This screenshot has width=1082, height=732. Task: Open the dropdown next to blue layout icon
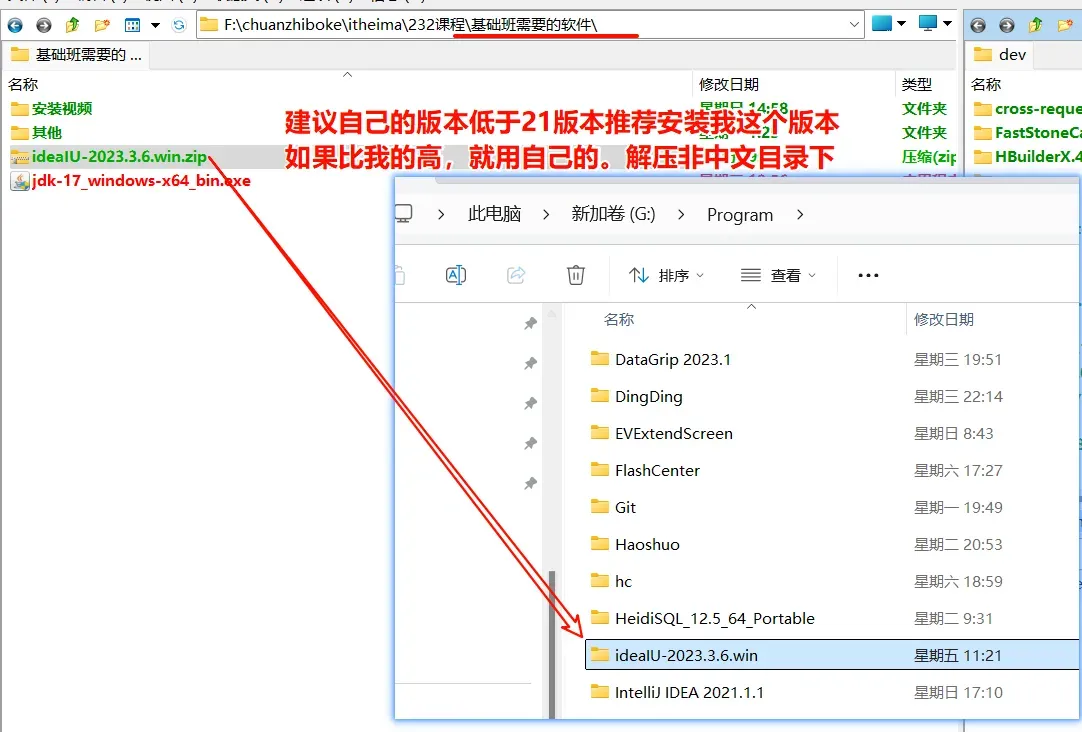901,23
